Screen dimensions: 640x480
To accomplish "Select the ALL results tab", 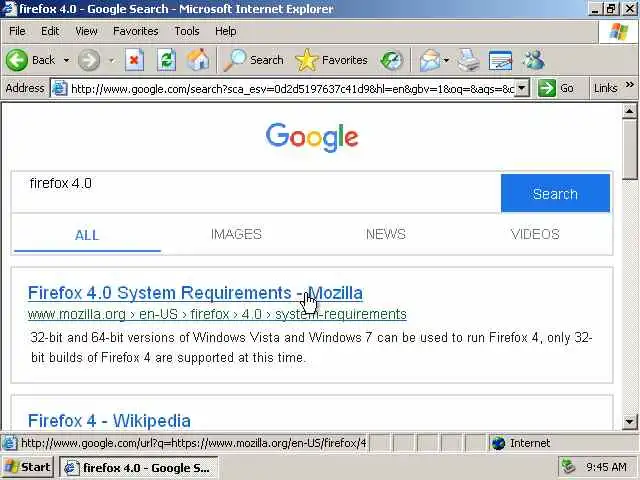I will point(87,235).
